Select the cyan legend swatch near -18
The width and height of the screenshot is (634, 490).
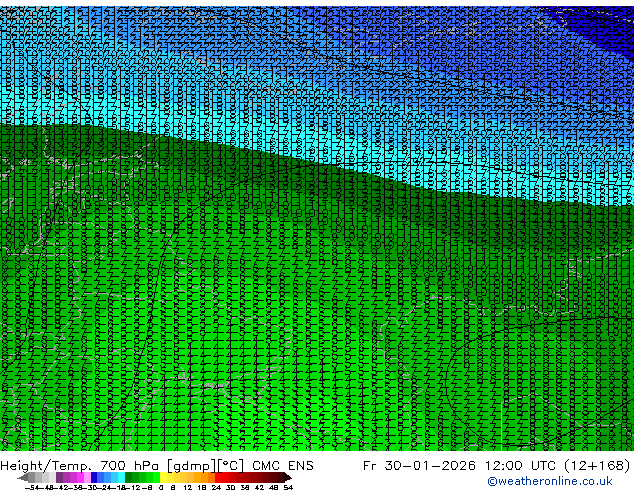click(x=122, y=477)
